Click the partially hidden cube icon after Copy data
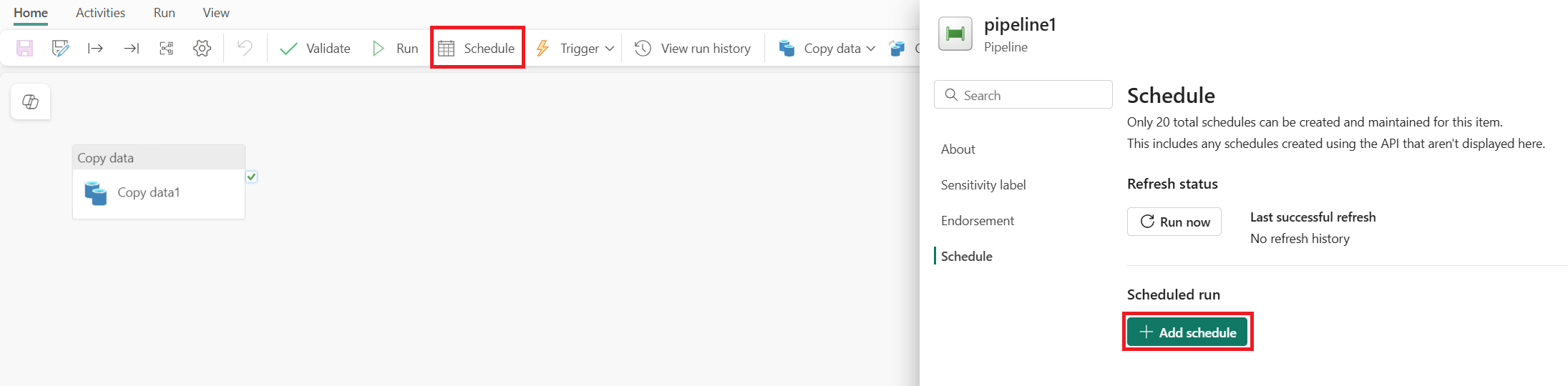Image resolution: width=1568 pixels, height=386 pixels. click(x=897, y=49)
